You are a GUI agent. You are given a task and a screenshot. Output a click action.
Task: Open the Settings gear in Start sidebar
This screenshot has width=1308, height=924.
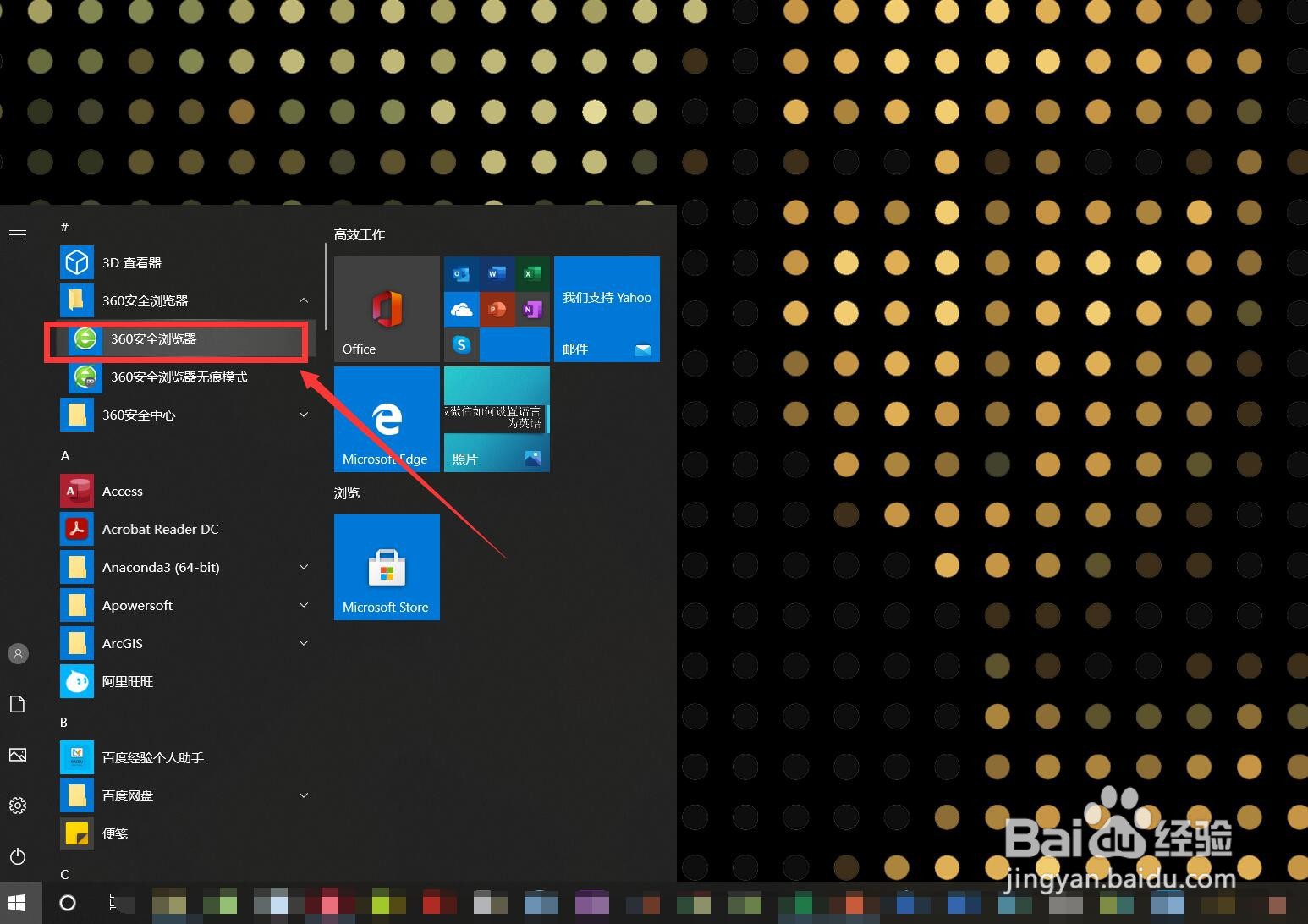click(x=18, y=806)
